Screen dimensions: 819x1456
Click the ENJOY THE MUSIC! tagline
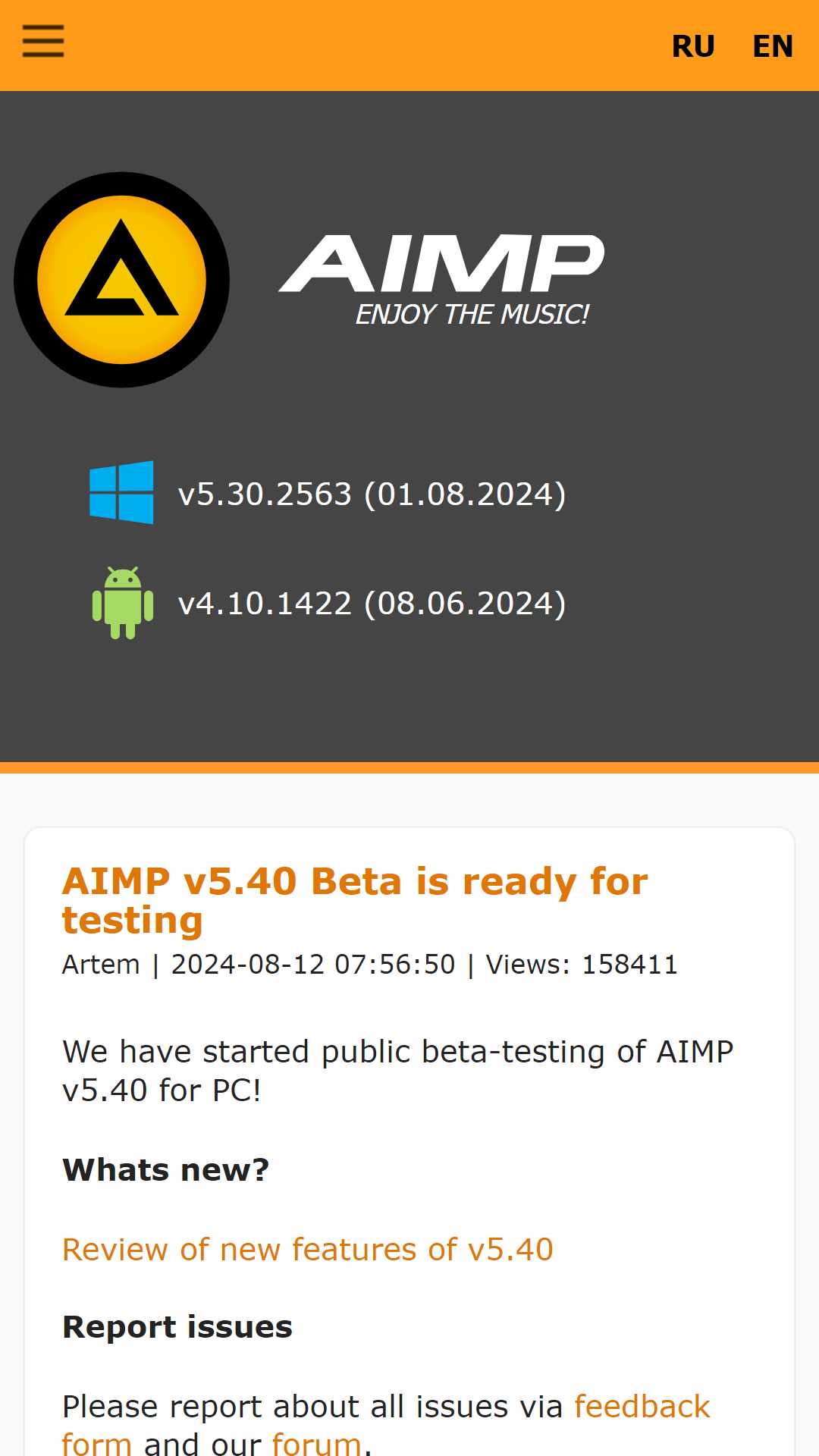(472, 314)
